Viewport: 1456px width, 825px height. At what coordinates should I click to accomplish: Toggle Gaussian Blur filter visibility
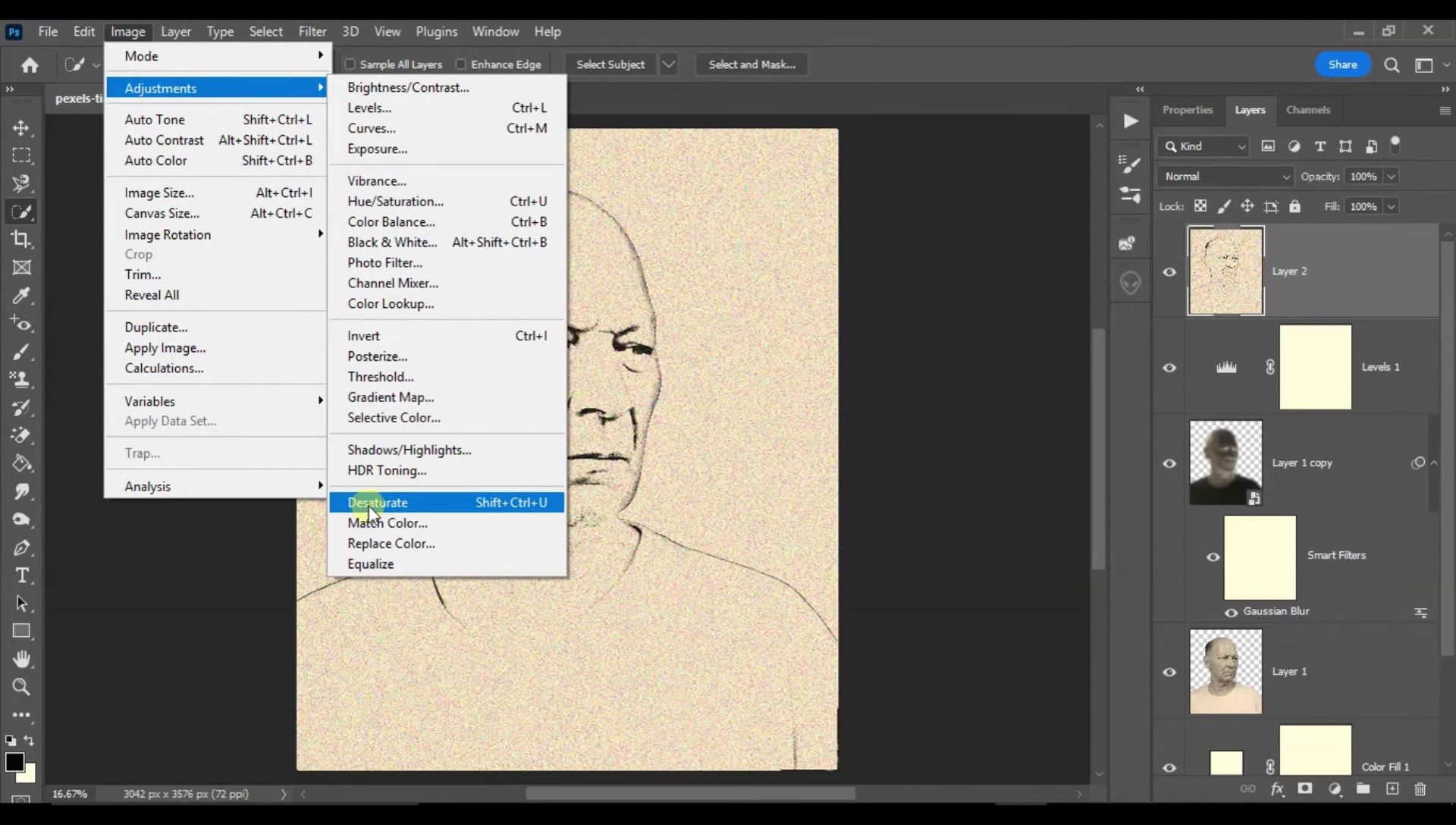tap(1231, 613)
